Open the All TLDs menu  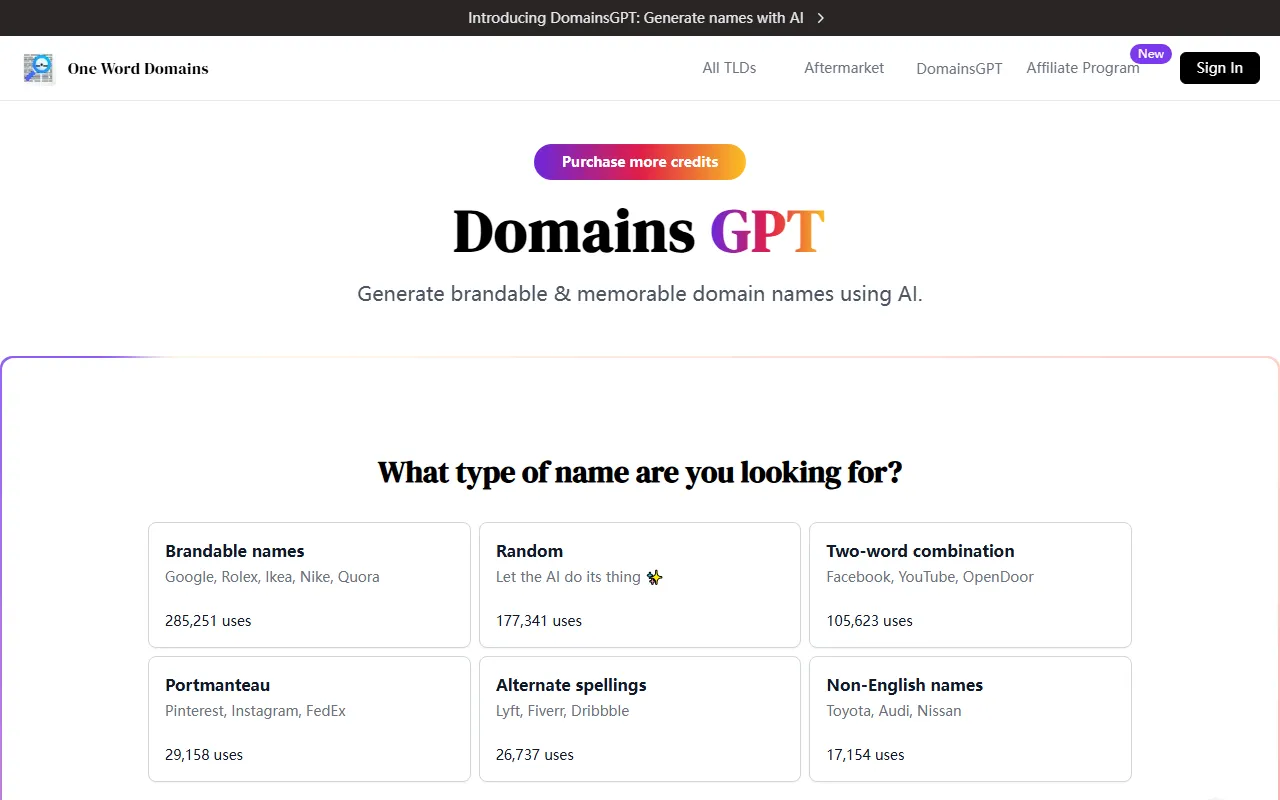point(729,68)
